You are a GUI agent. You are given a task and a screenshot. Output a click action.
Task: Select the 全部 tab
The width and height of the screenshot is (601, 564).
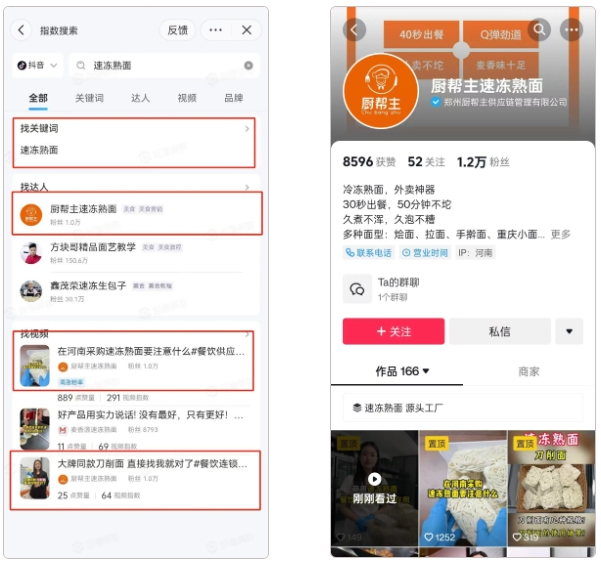(38, 98)
